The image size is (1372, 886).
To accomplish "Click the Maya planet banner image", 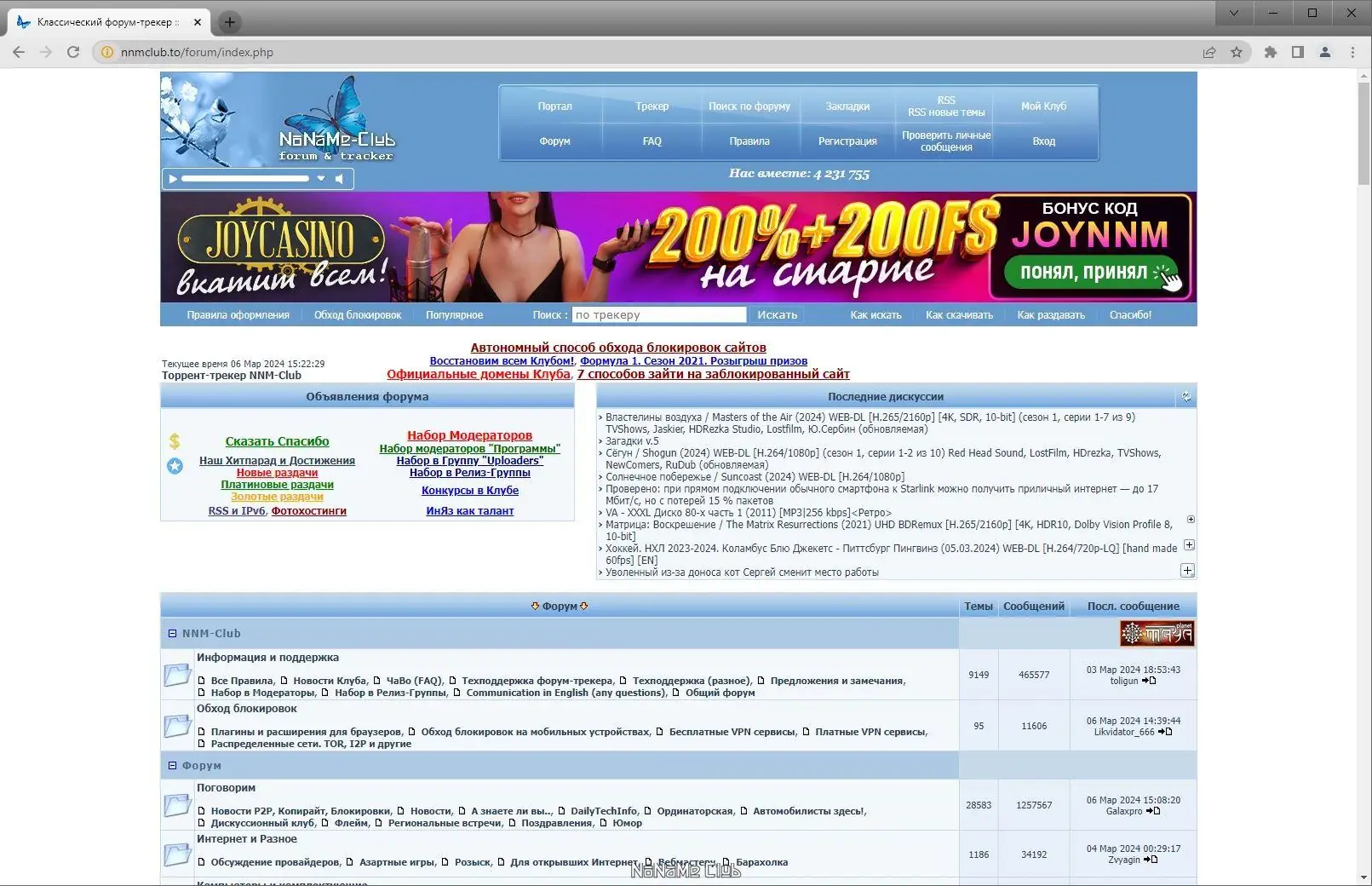I will tap(1157, 633).
